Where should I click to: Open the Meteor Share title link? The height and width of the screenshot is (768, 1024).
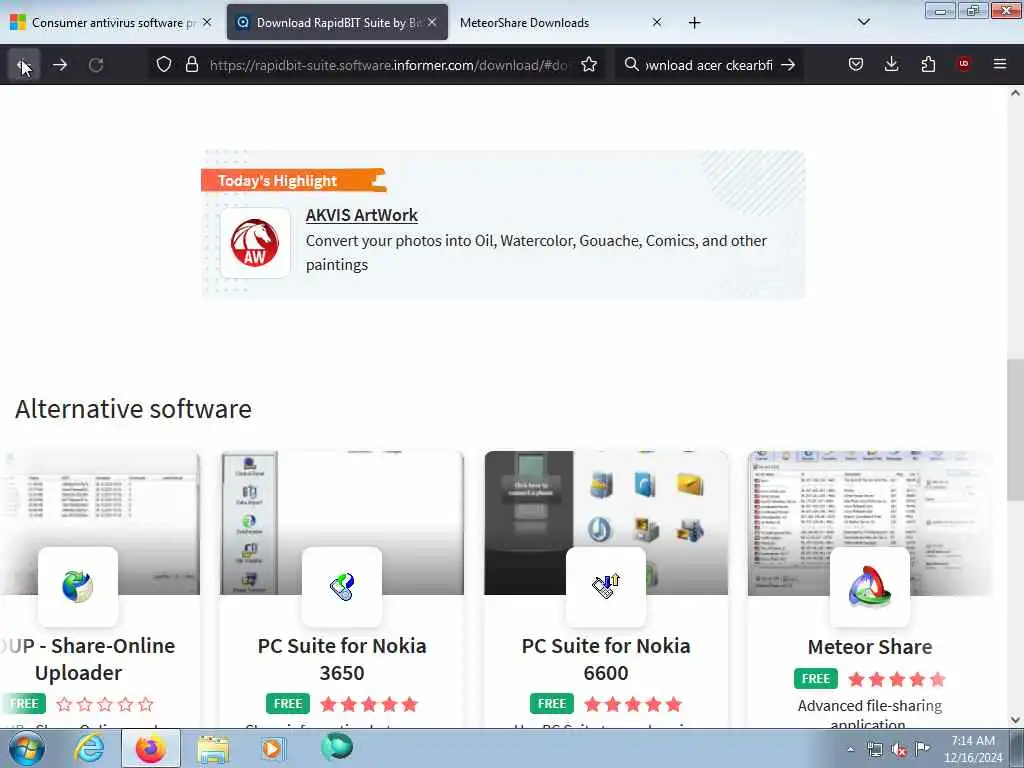[x=870, y=647]
